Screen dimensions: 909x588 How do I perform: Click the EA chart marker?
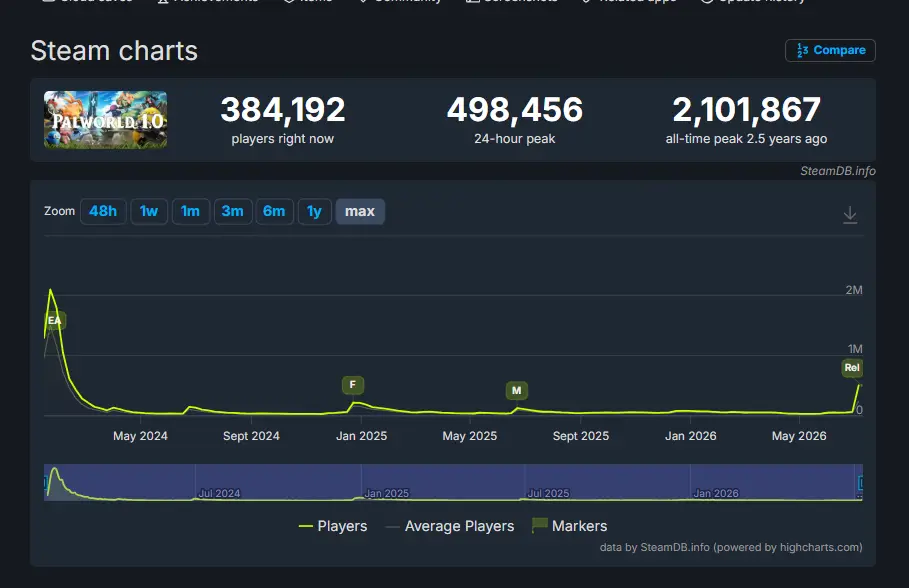point(54,321)
